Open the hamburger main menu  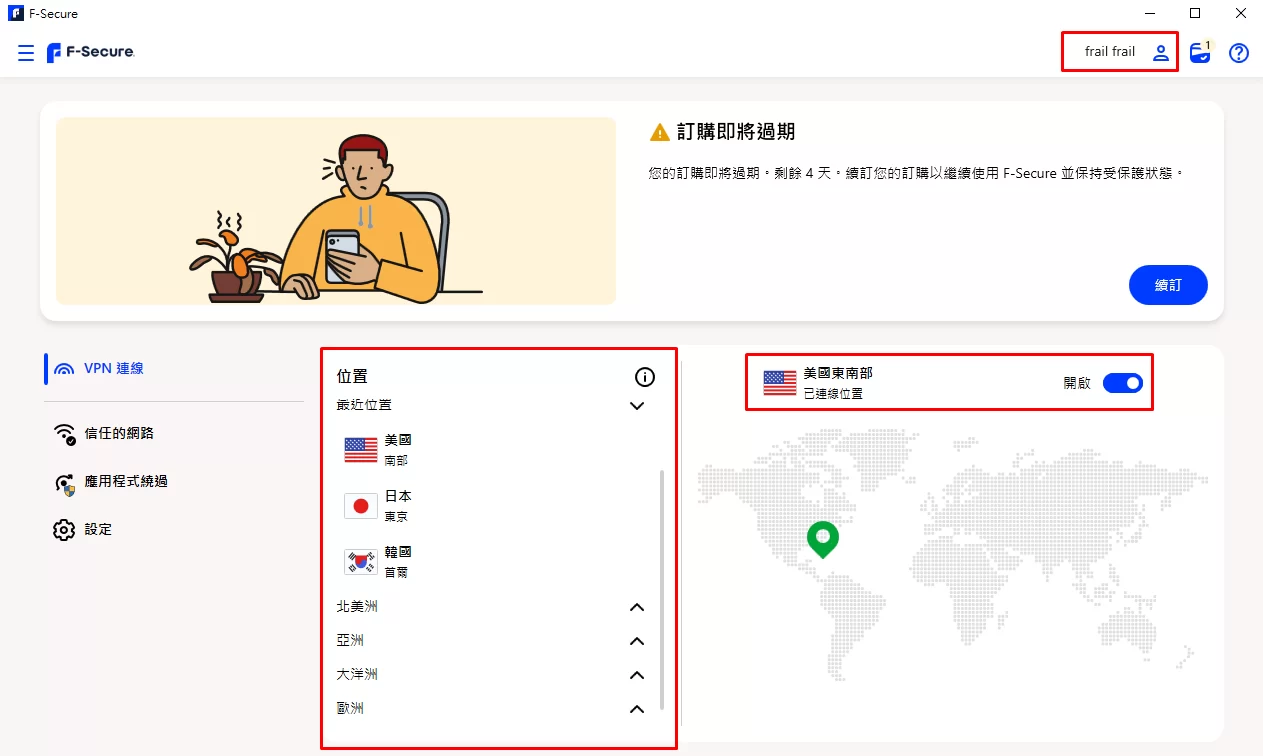pyautogui.click(x=26, y=53)
